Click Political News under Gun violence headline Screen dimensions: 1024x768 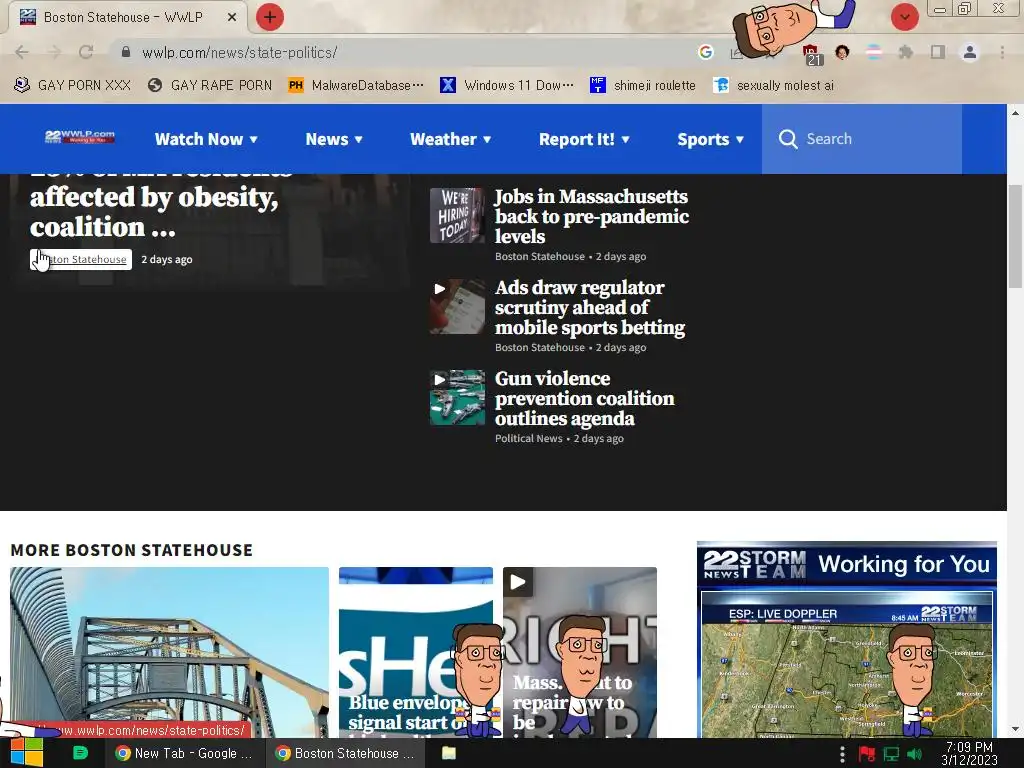tap(528, 438)
